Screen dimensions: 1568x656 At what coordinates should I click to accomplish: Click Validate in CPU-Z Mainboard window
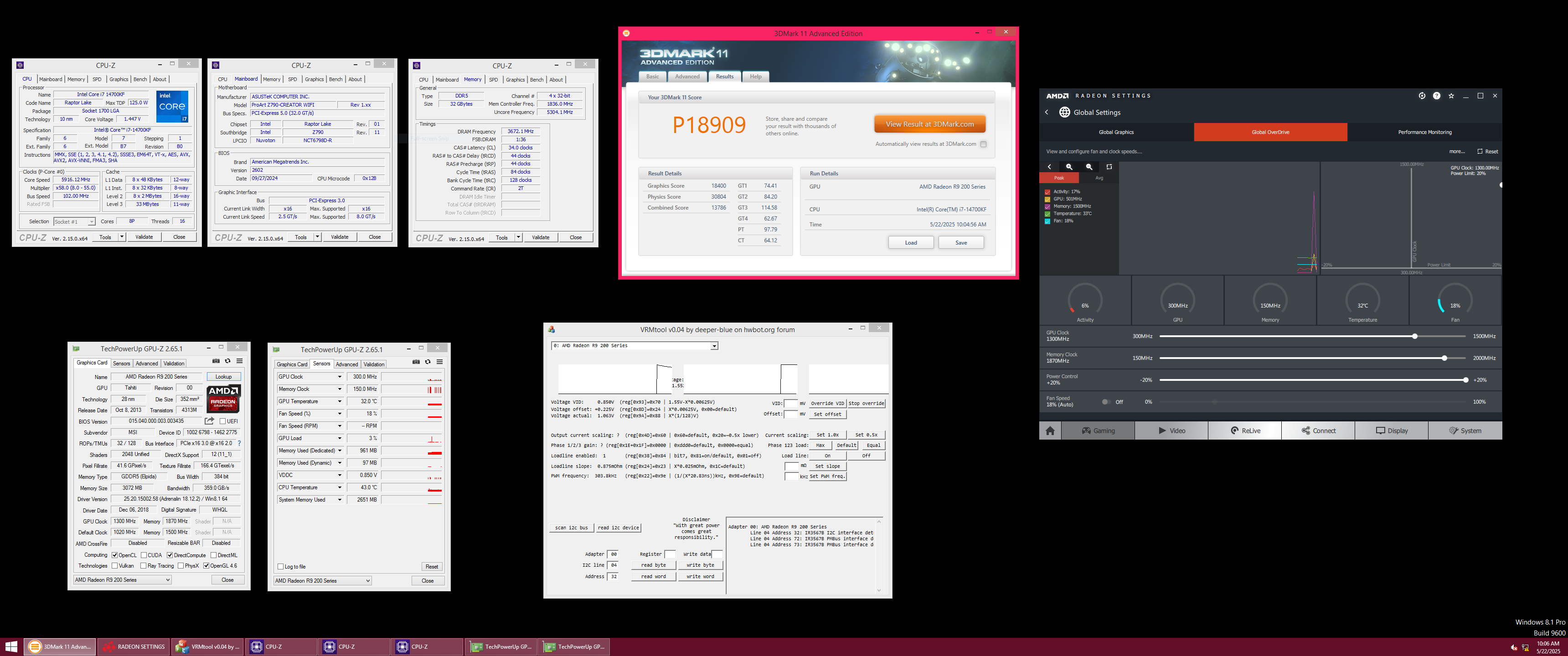(340, 237)
